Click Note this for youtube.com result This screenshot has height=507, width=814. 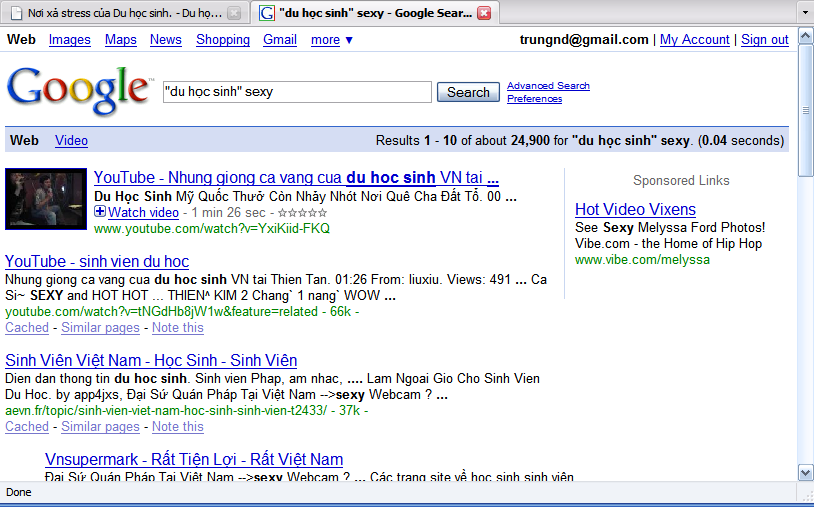tap(178, 328)
